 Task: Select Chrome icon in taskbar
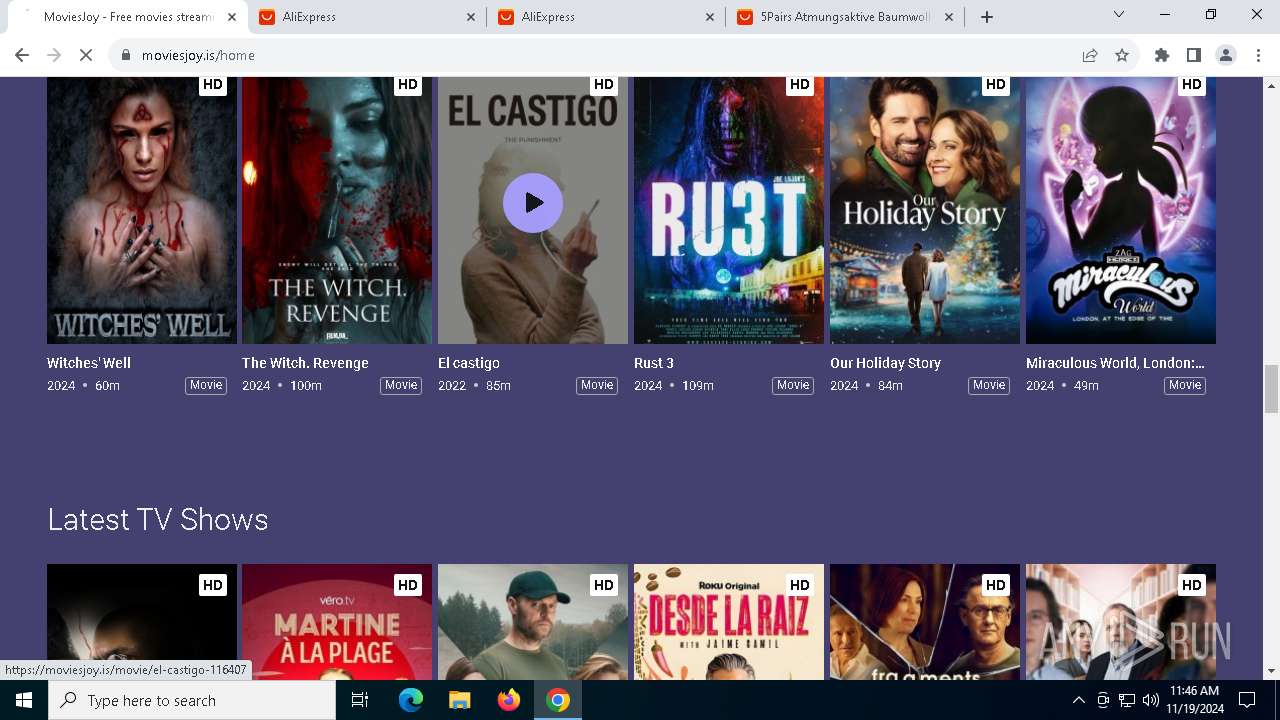point(558,700)
